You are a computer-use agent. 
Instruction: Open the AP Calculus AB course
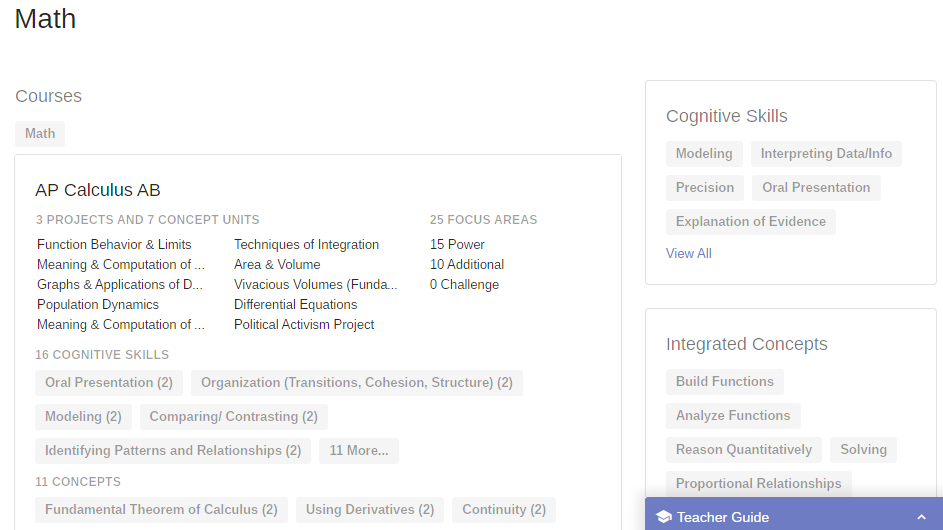coord(98,190)
